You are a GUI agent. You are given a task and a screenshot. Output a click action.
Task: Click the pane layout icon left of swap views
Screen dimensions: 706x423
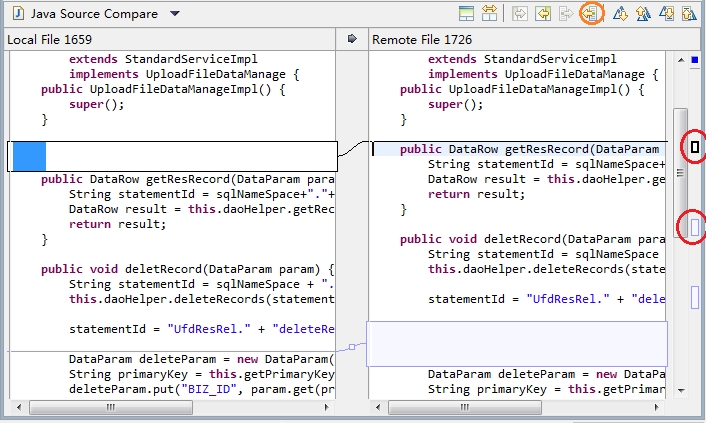pyautogui.click(x=466, y=14)
